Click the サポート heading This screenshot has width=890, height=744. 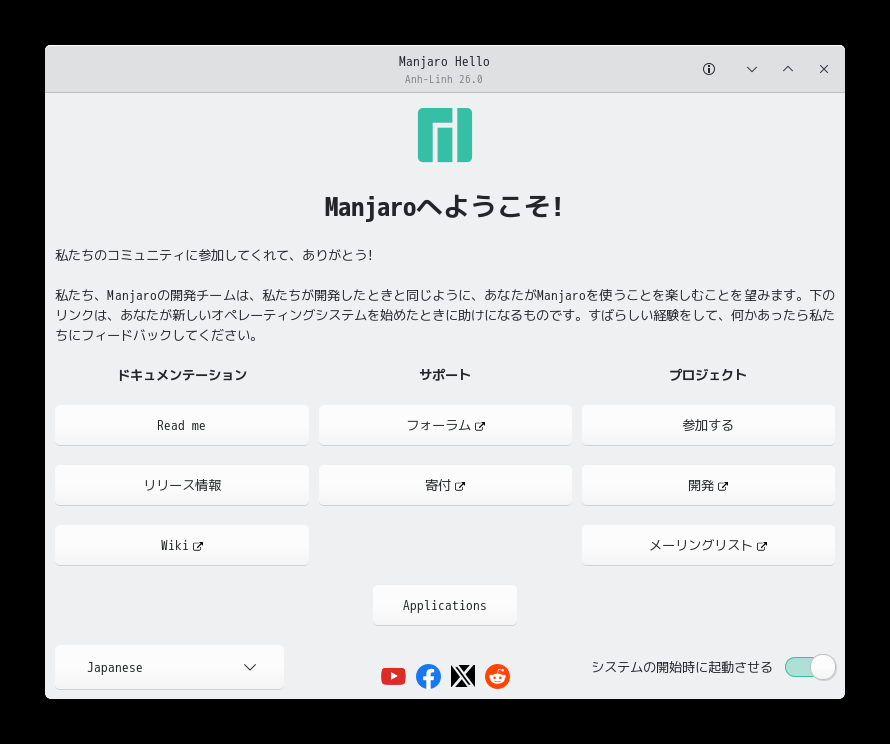tap(445, 375)
